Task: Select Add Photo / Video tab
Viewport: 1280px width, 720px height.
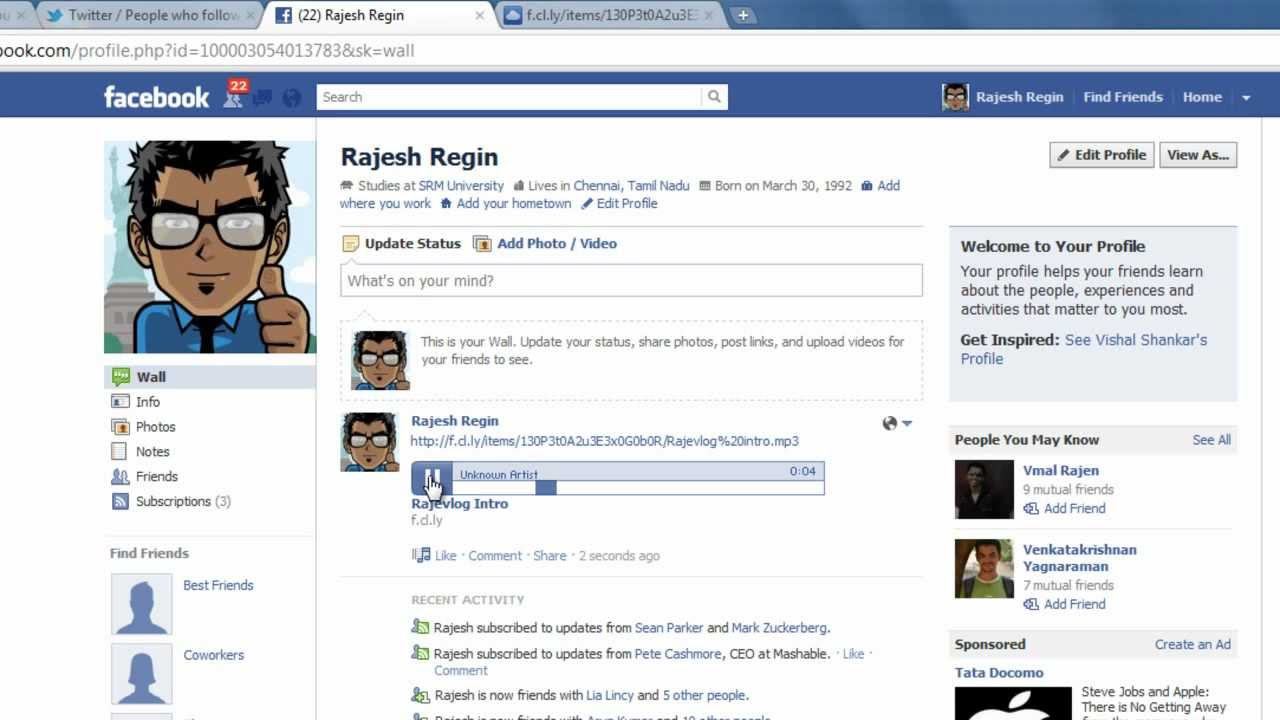Action: tap(545, 244)
